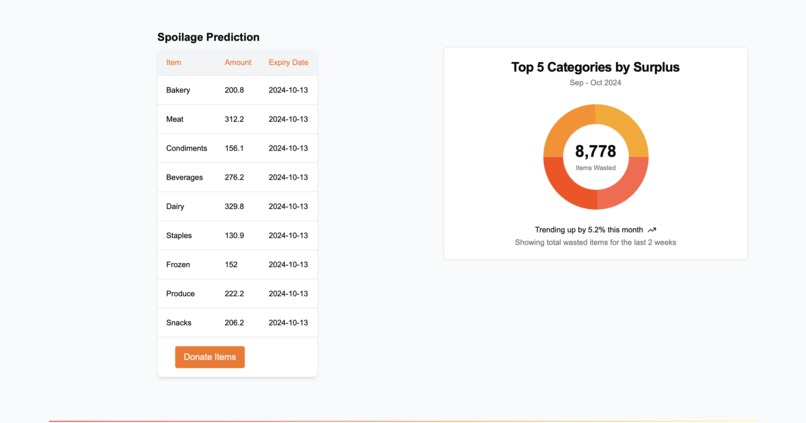Viewport: 806px width, 423px height.
Task: Click the Meat table row
Action: (x=237, y=119)
